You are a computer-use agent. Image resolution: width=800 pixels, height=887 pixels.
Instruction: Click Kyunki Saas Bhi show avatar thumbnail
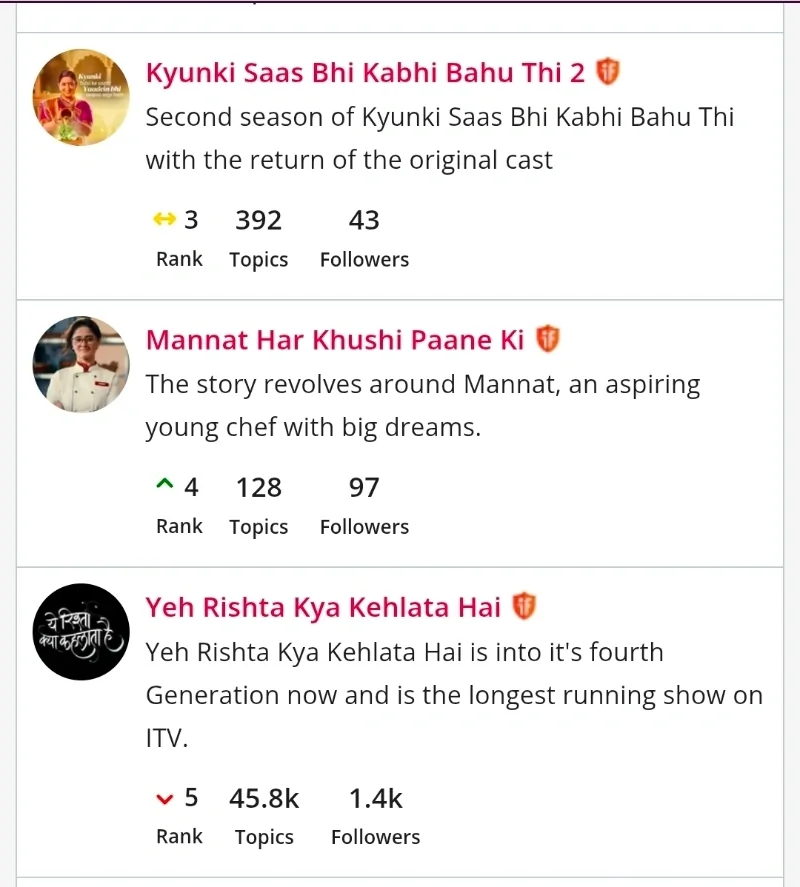point(81,97)
